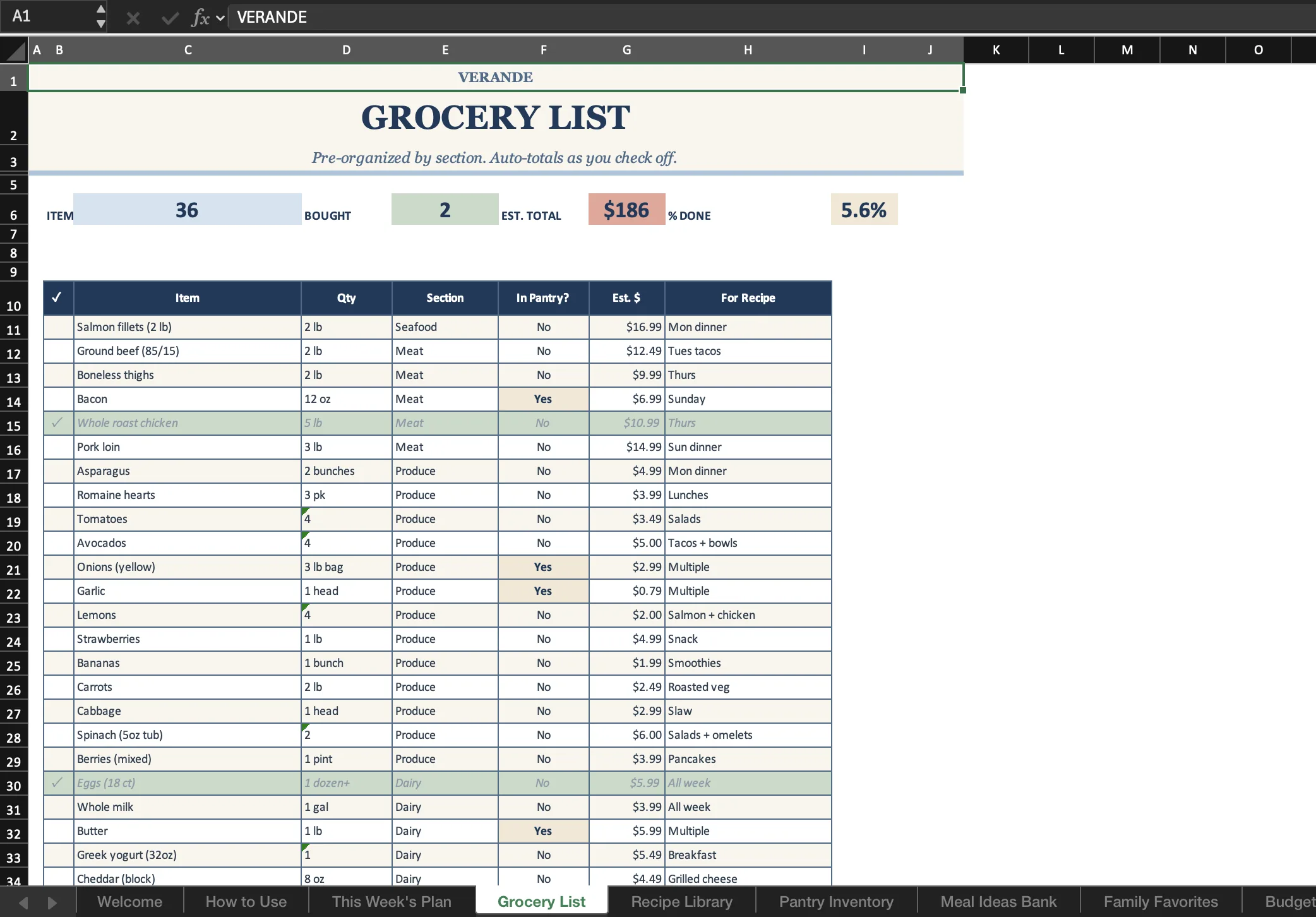Click the GROCERY LIST title
This screenshot has height=917, width=1316.
click(x=496, y=117)
